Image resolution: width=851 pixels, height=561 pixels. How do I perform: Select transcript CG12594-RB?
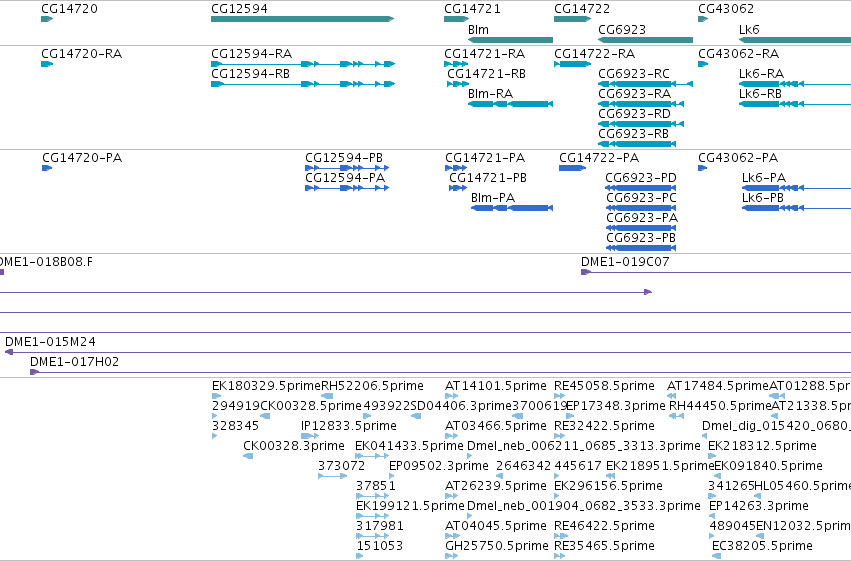coord(303,84)
